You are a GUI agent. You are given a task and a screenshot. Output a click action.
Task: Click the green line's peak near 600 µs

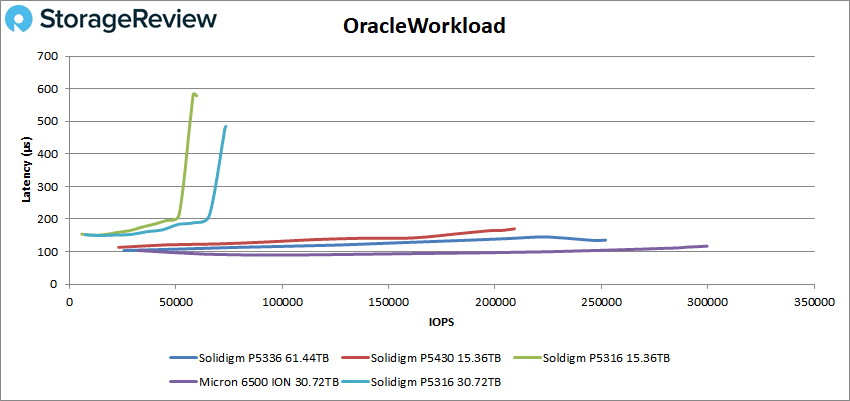[194, 94]
